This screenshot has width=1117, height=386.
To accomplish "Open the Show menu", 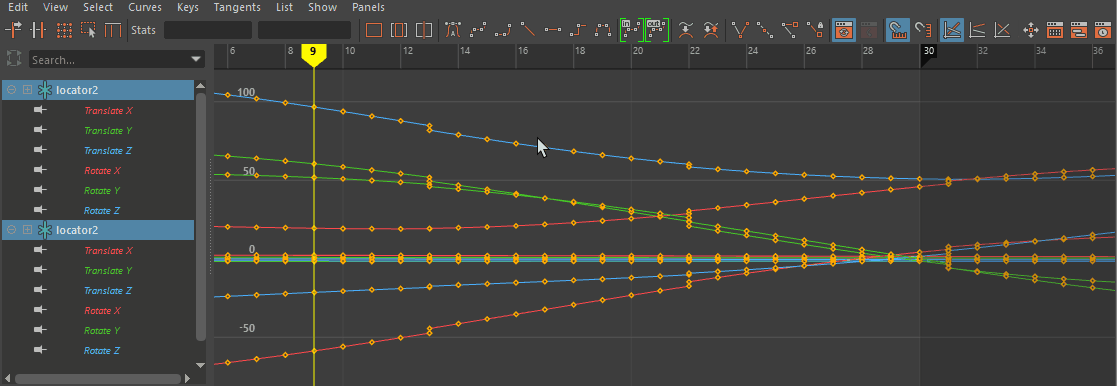I will click(x=323, y=7).
